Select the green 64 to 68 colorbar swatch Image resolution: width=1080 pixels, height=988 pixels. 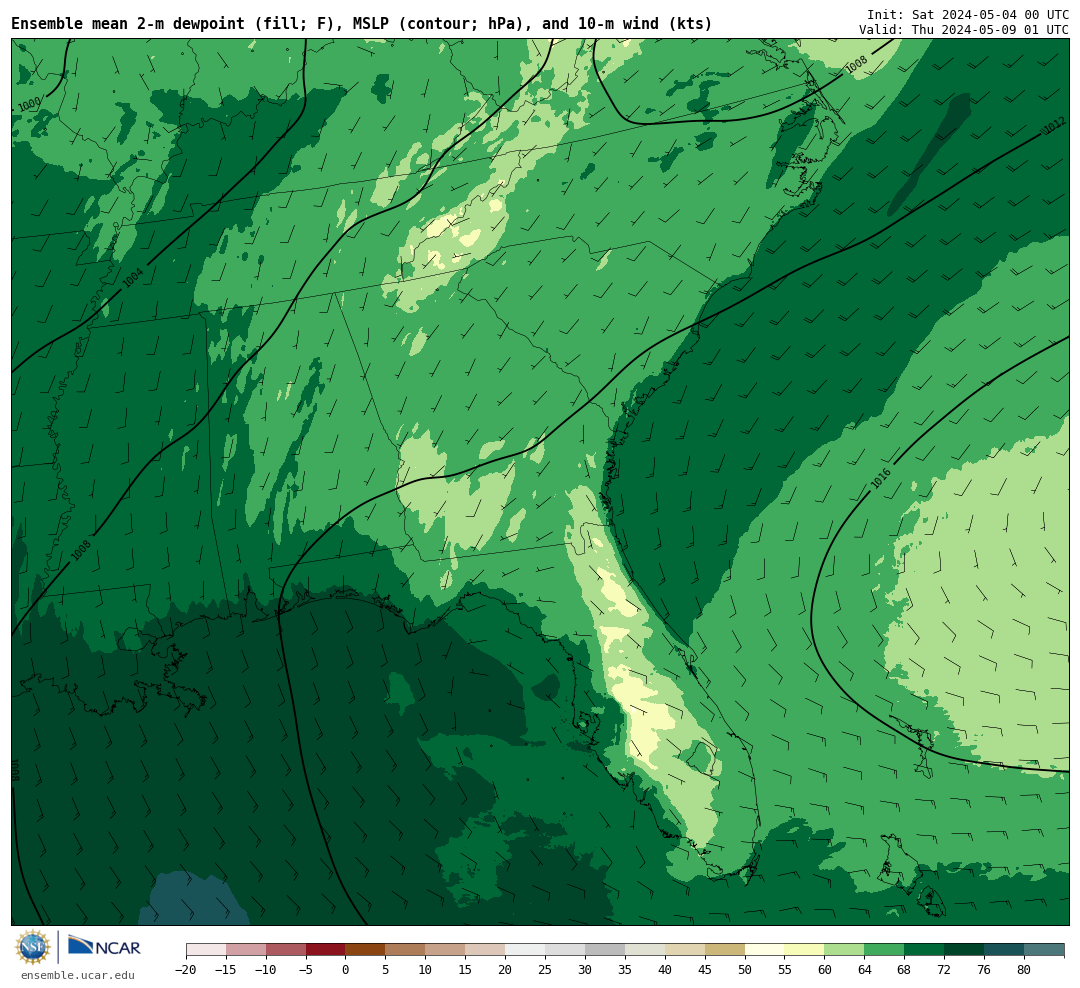point(884,950)
